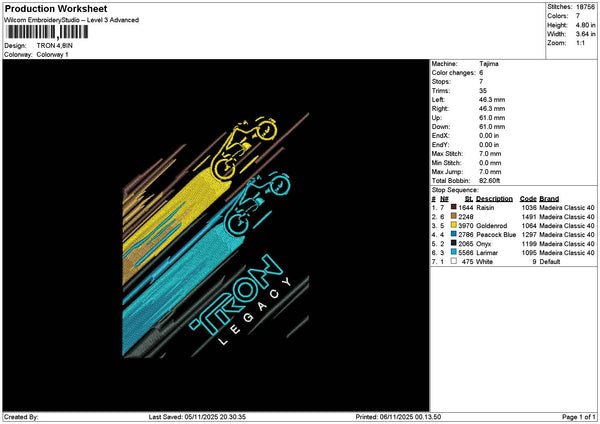Select the Max Stitch: label

point(447,153)
